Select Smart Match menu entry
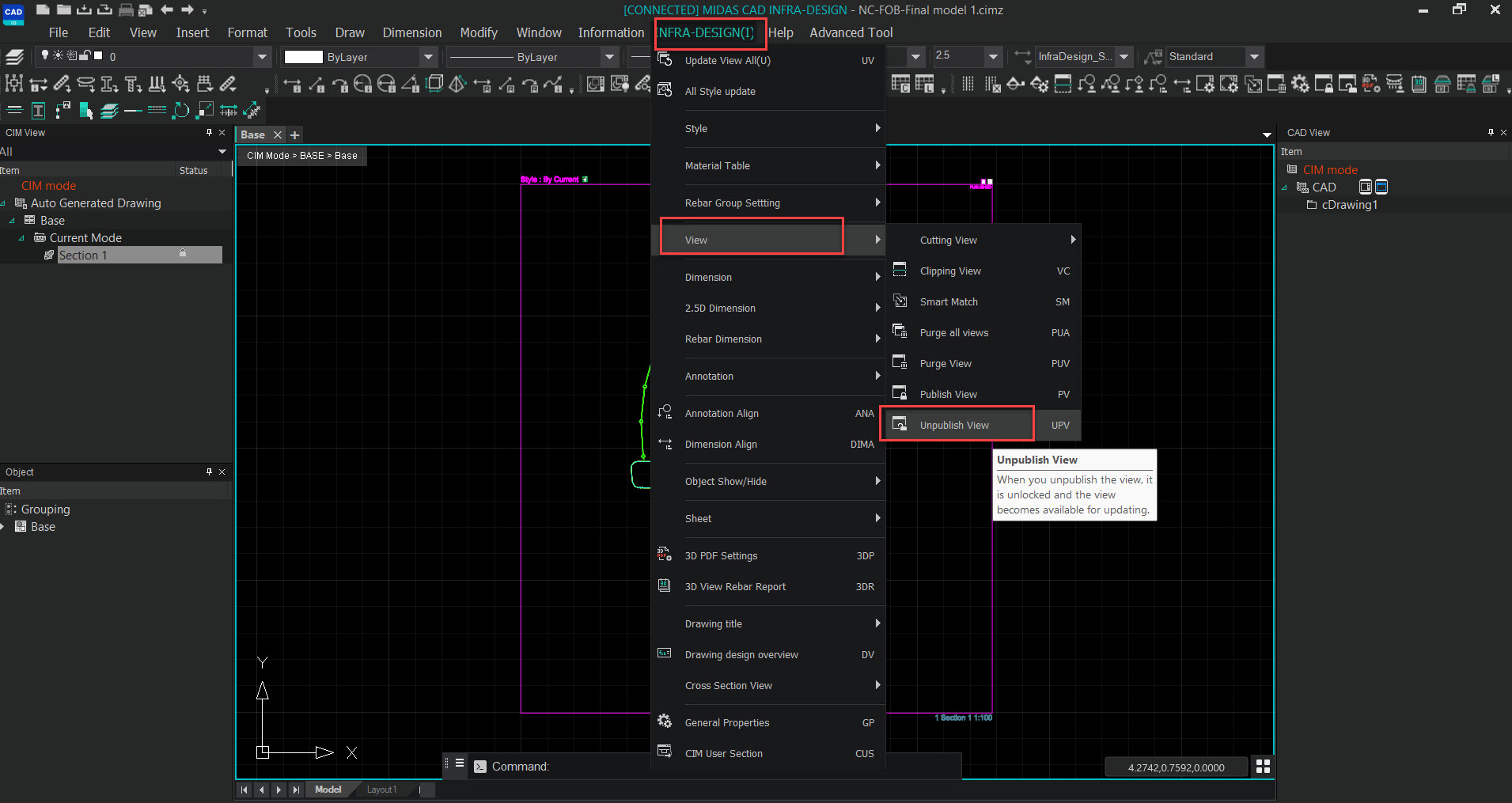The width and height of the screenshot is (1512, 803). coord(980,301)
